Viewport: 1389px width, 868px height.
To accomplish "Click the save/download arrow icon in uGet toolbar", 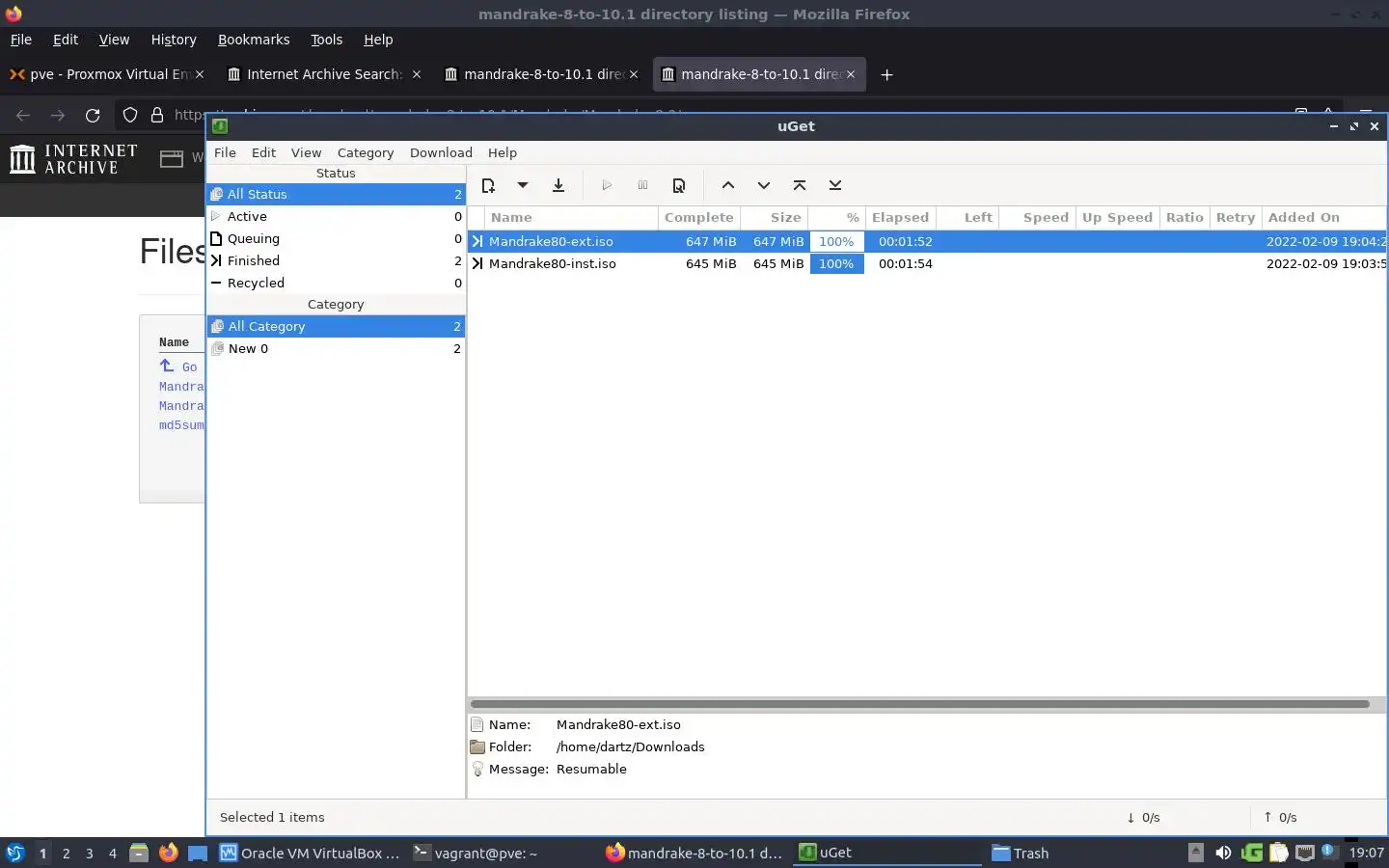I will pyautogui.click(x=558, y=185).
